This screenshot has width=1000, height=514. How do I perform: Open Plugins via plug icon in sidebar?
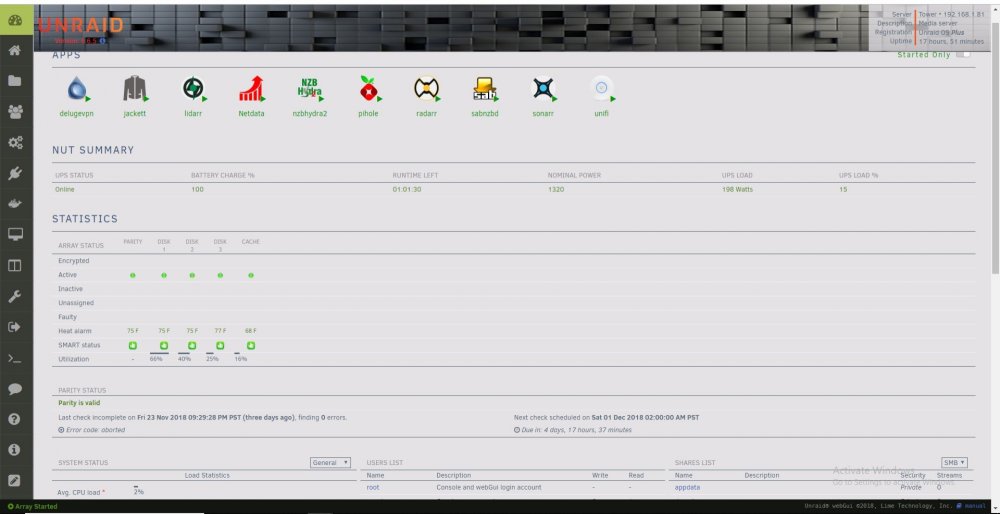tap(15, 173)
